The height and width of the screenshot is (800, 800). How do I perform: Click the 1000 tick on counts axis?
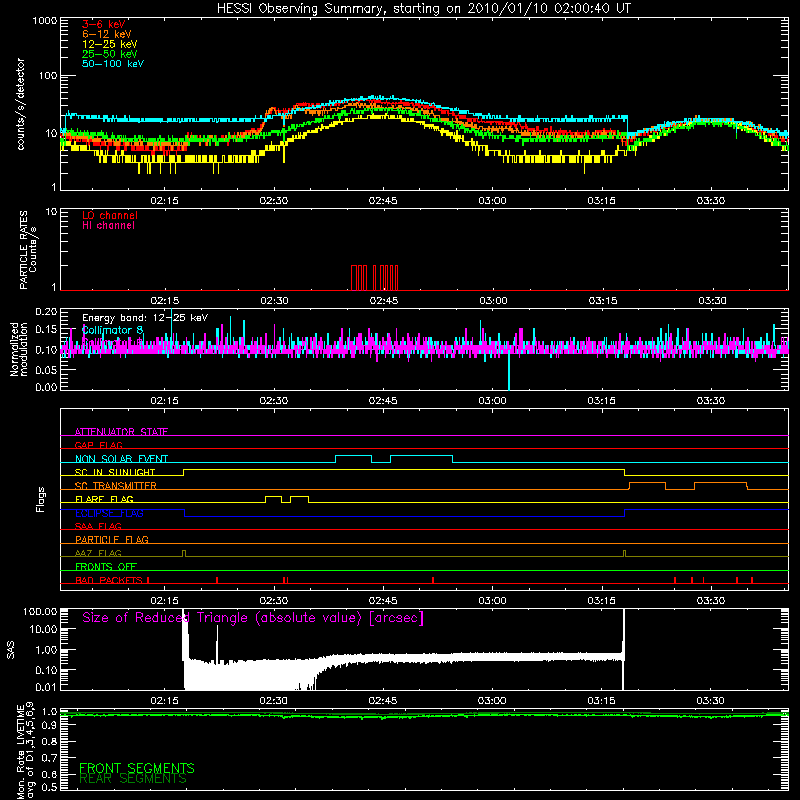click(x=45, y=21)
